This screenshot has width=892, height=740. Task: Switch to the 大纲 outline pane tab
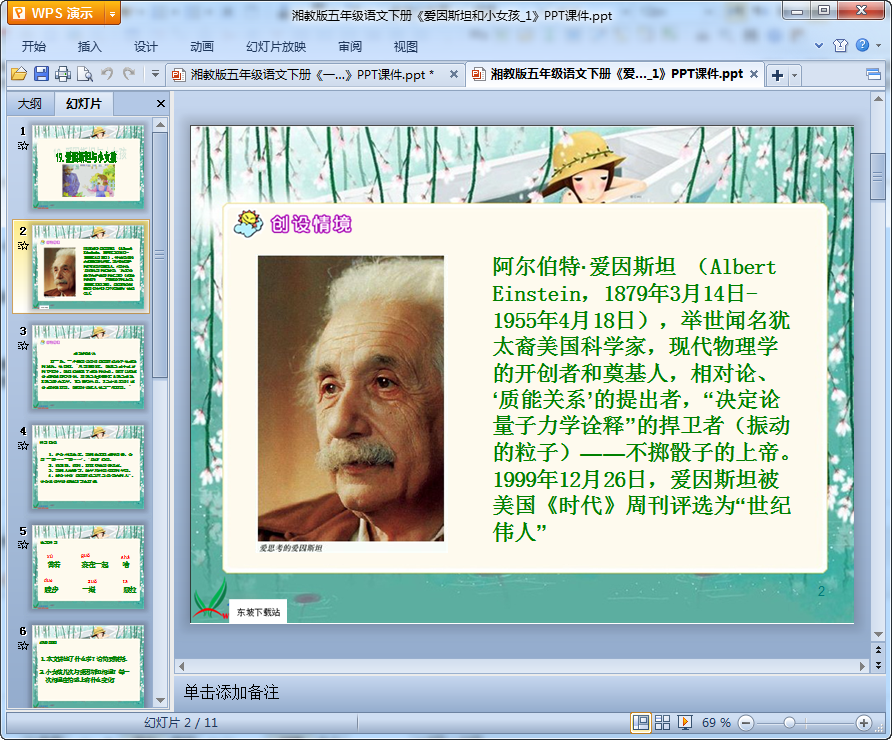pos(30,103)
